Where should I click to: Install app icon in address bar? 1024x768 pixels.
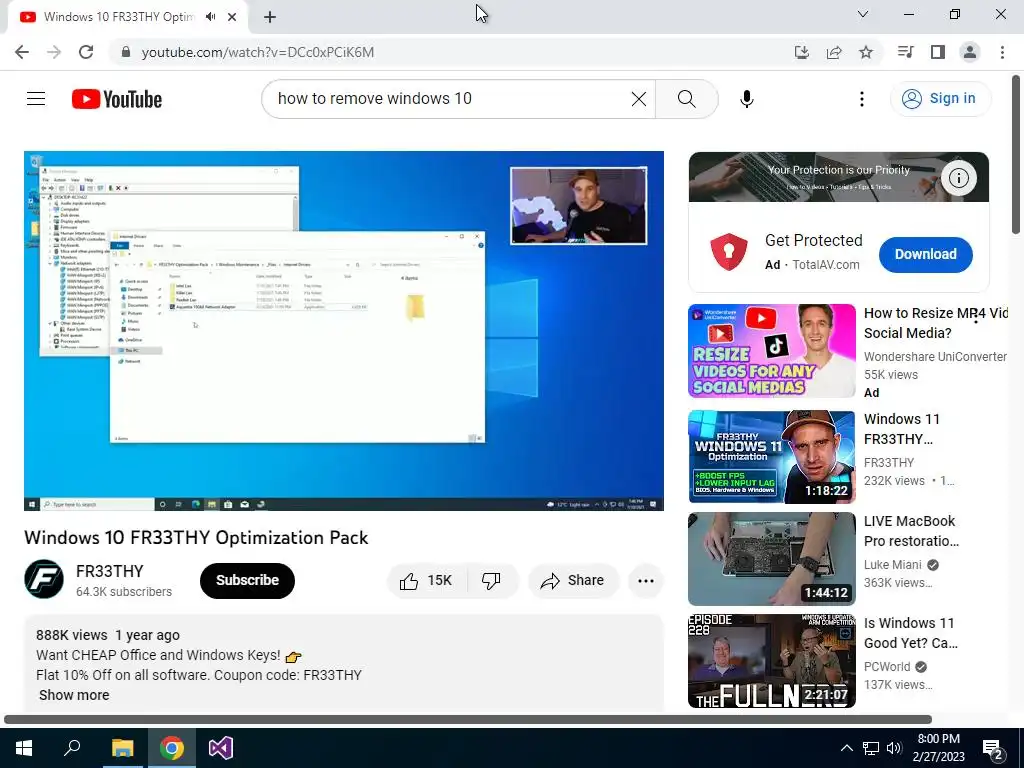tap(802, 52)
